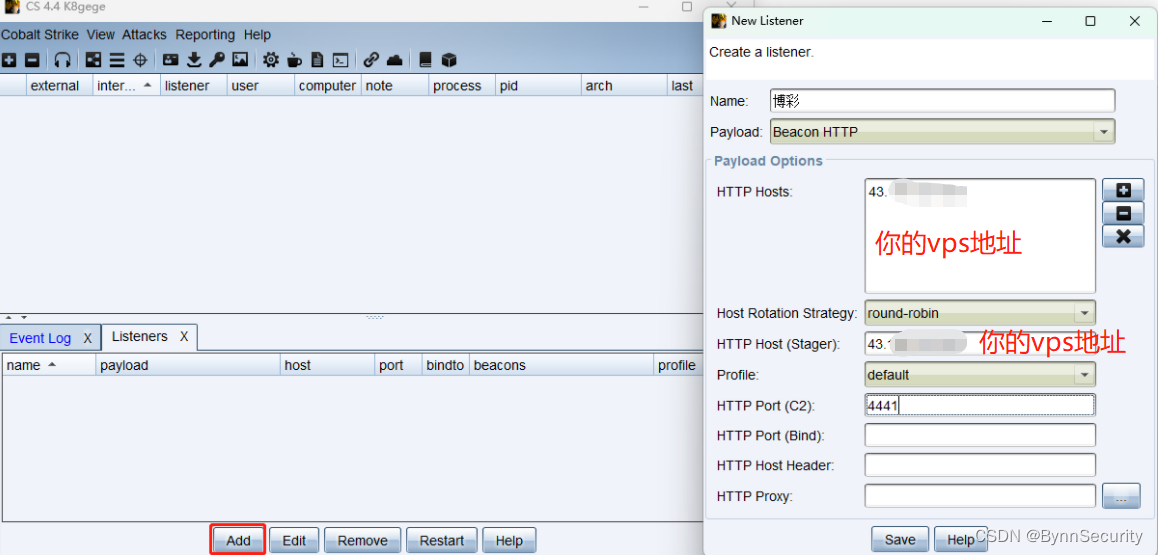Image resolution: width=1158 pixels, height=555 pixels.
Task: Save the new listener
Action: pyautogui.click(x=900, y=540)
